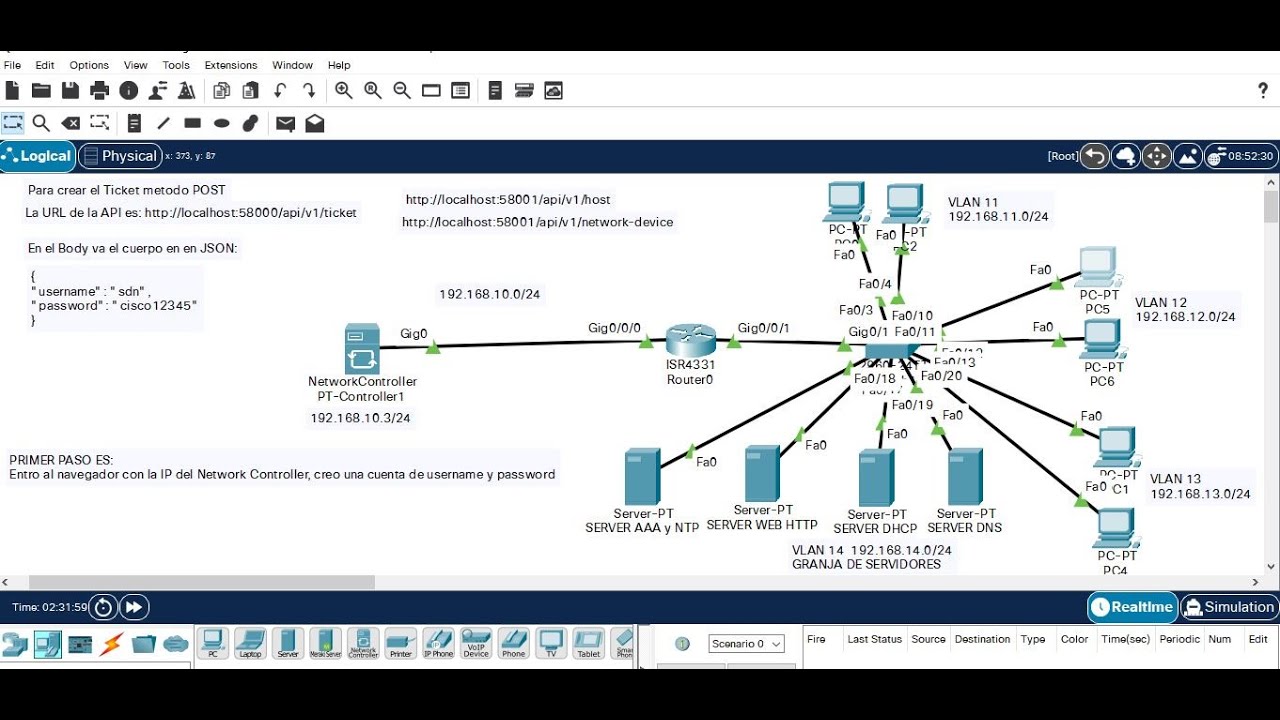Create new cluster cloud icon
Screen dimensions: 1280x720
(x=1126, y=156)
